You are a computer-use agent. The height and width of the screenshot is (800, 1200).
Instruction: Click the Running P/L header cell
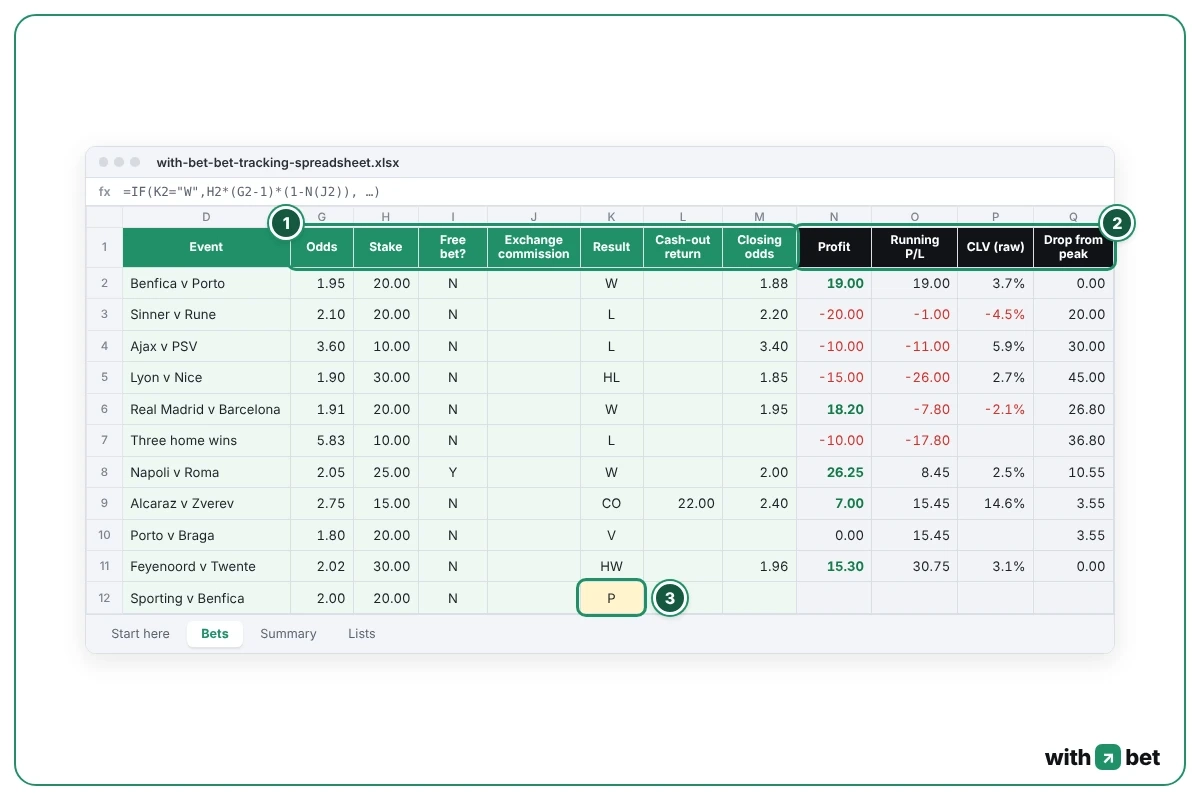tap(915, 247)
